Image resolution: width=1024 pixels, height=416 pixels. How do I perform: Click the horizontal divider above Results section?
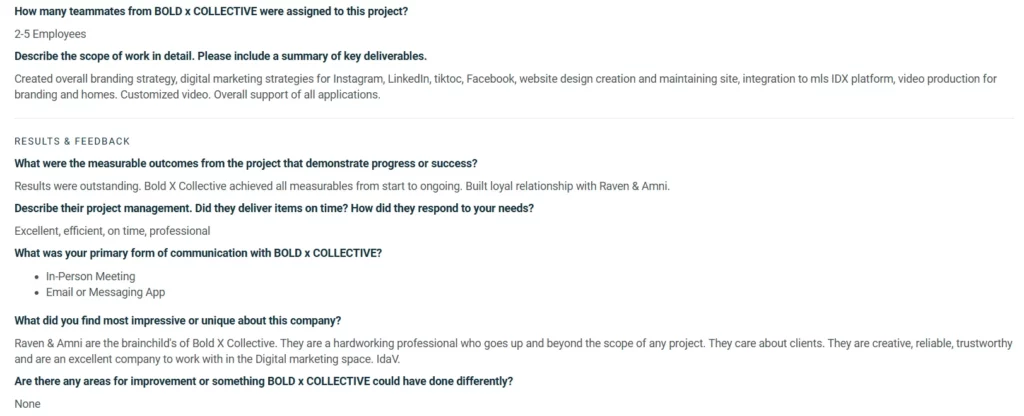[514, 118]
